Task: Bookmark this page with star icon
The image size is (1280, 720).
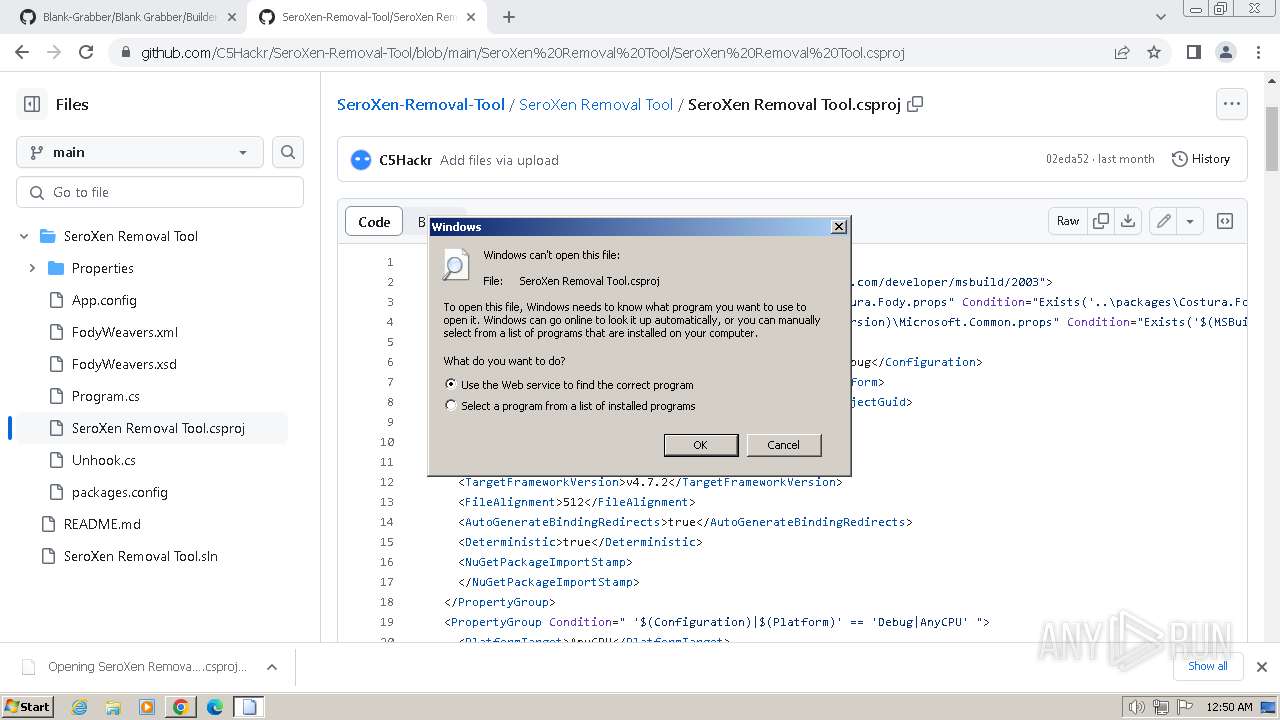Action: (1154, 52)
